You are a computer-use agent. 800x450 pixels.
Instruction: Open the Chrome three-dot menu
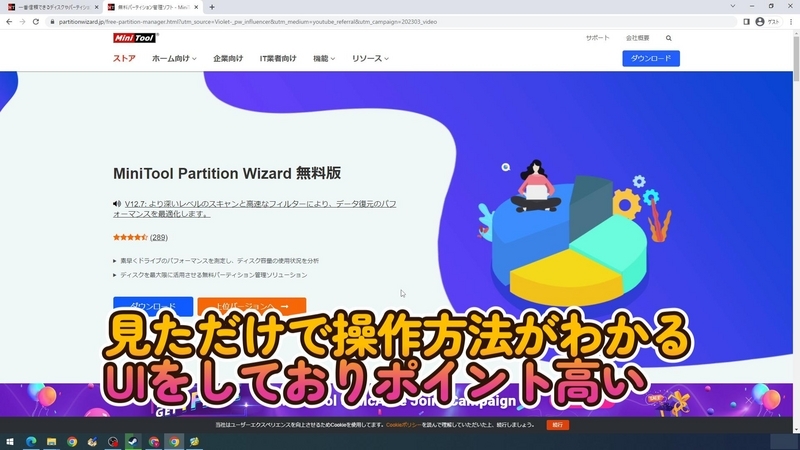coord(791,22)
